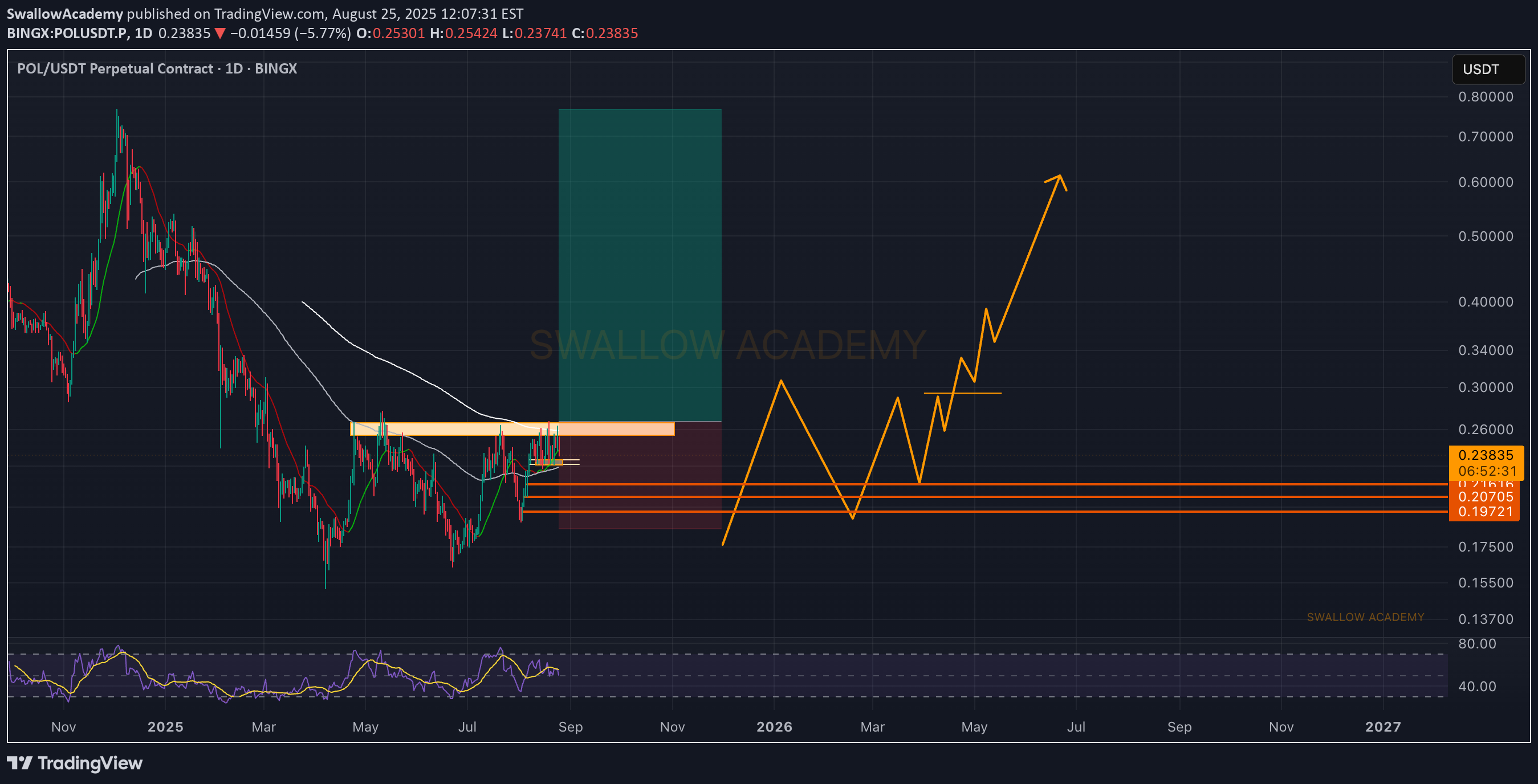1538x784 pixels.
Task: Click the 0.17500 price axis label
Action: [1486, 547]
